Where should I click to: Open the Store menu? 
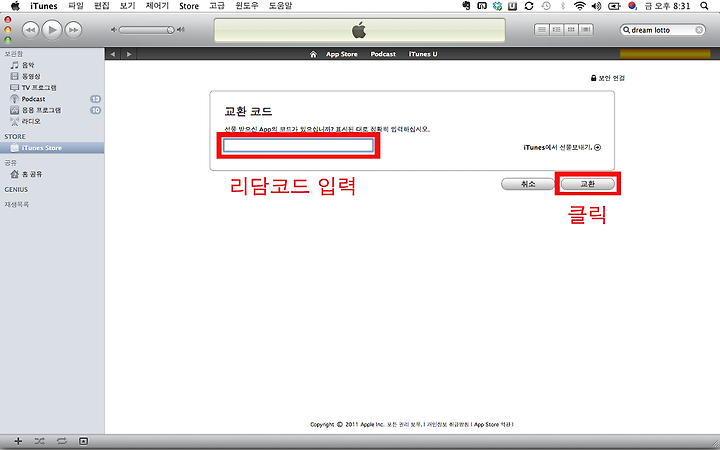[x=189, y=6]
